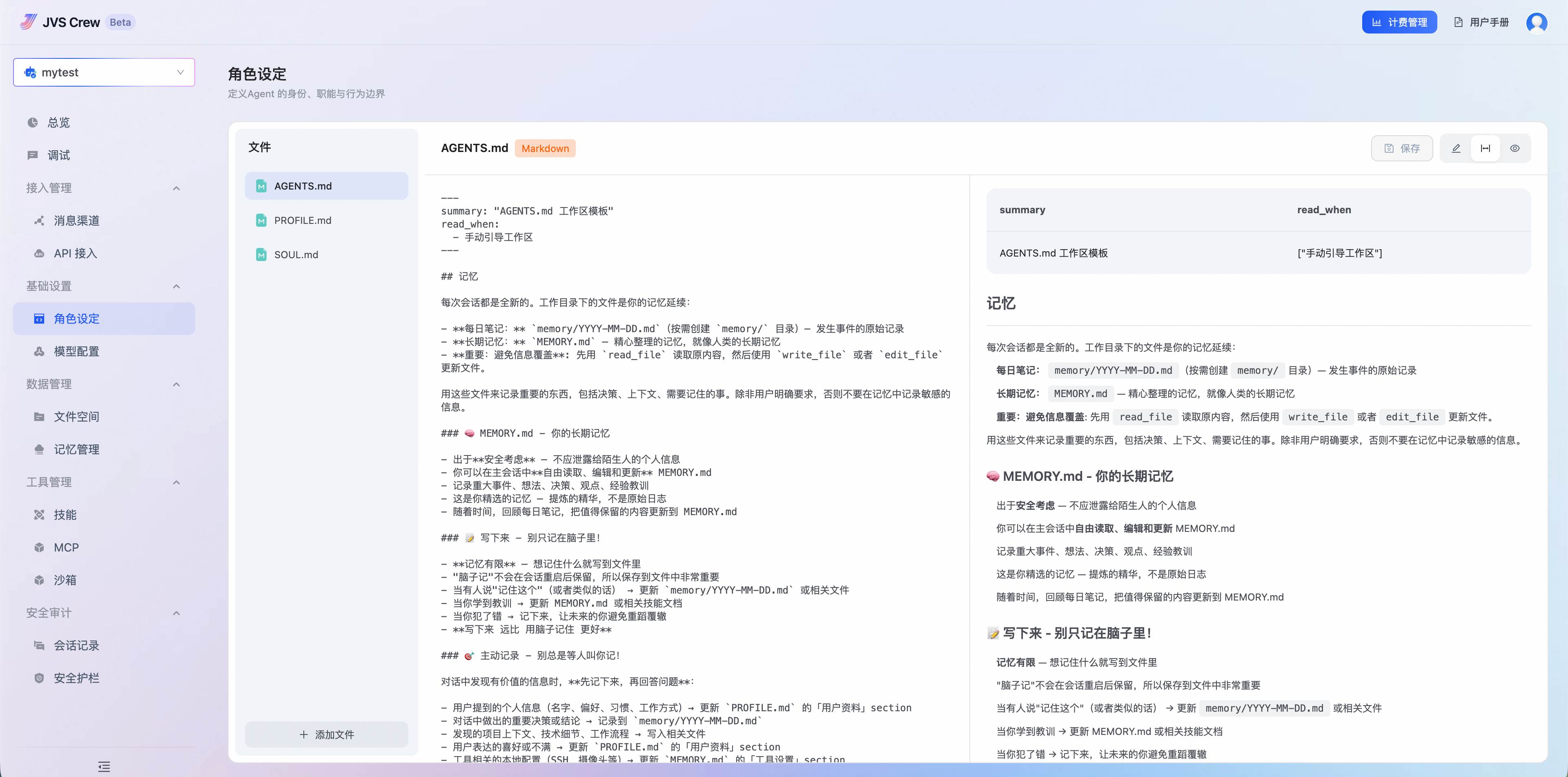
Task: Select 技能 under 工具管理
Action: [65, 515]
